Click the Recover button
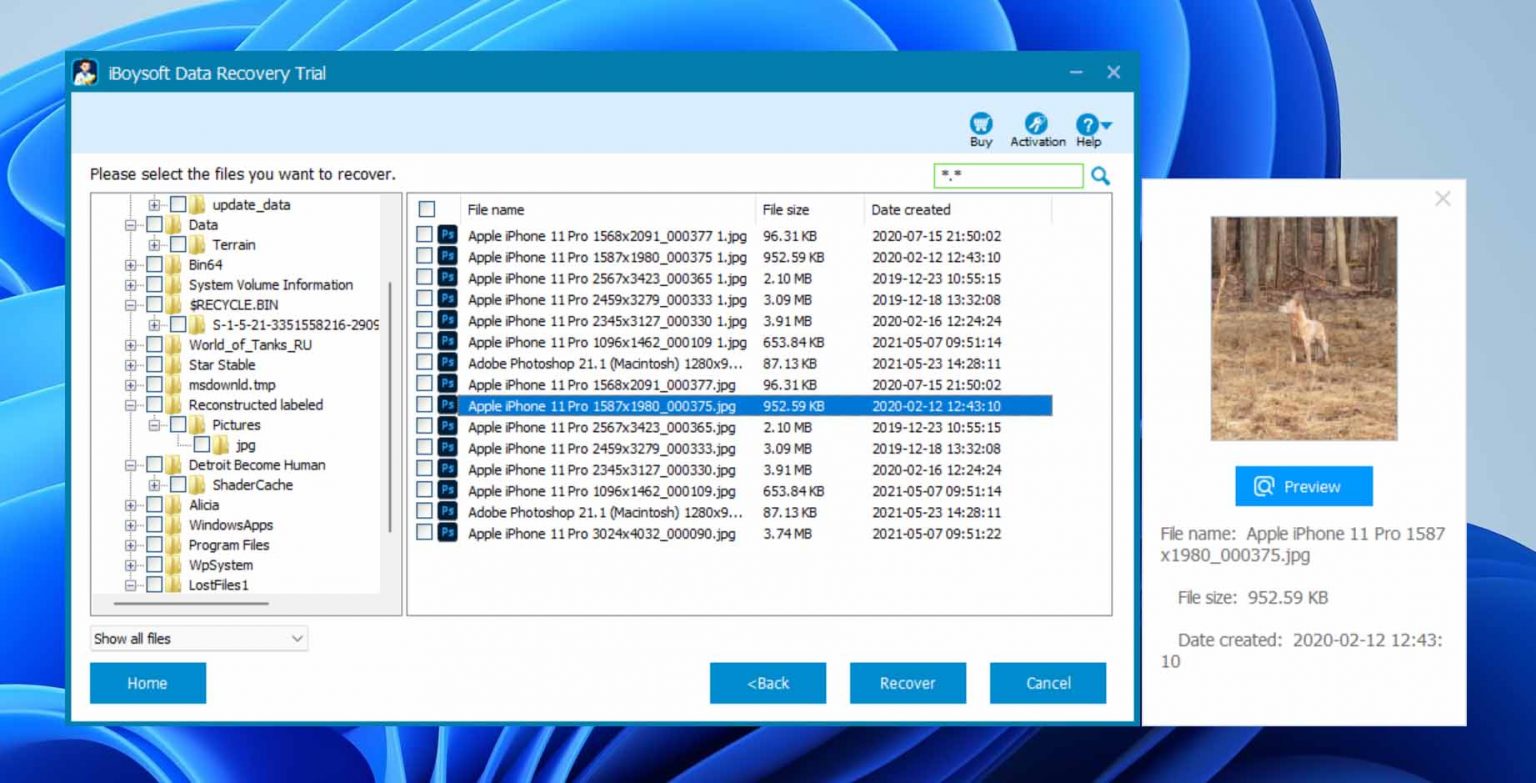Viewport: 1536px width, 783px height. tap(907, 683)
